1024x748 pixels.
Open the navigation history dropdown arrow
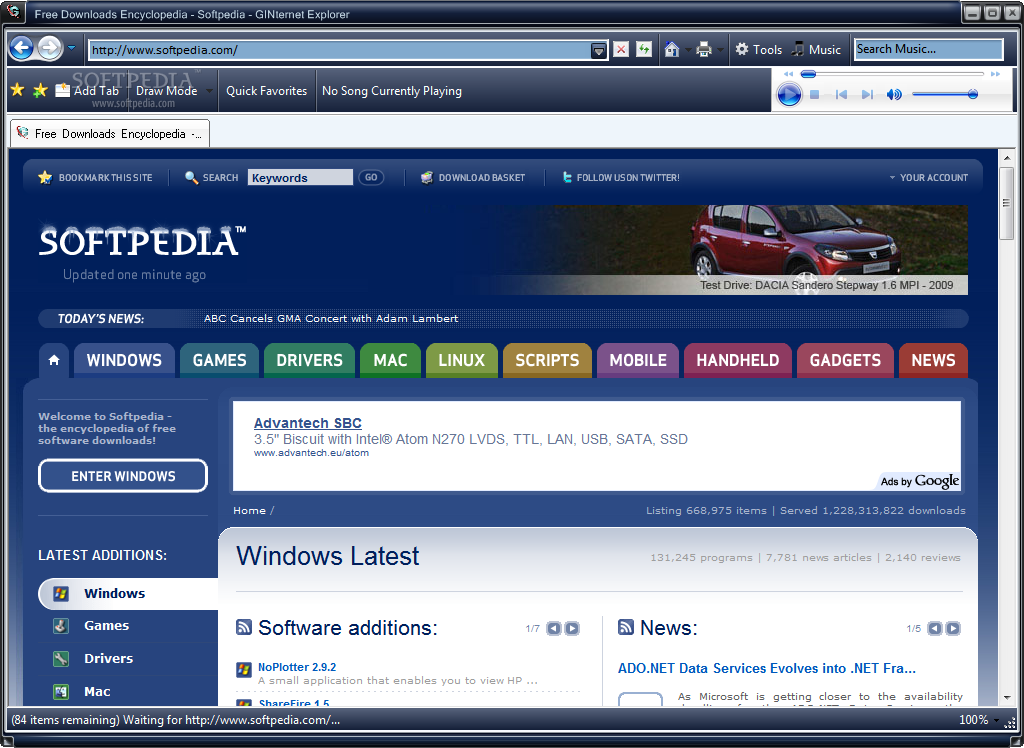(71, 48)
